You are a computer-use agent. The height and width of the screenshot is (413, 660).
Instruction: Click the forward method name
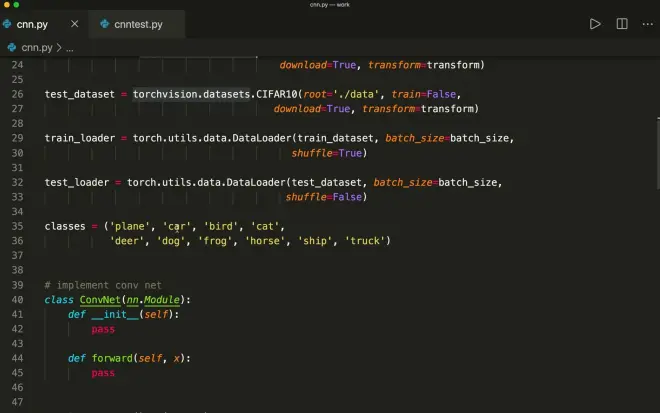[x=112, y=358]
